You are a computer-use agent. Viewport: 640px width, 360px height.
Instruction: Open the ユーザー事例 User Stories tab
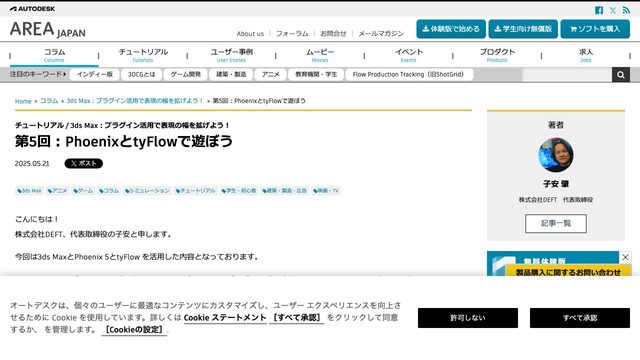pos(231,55)
